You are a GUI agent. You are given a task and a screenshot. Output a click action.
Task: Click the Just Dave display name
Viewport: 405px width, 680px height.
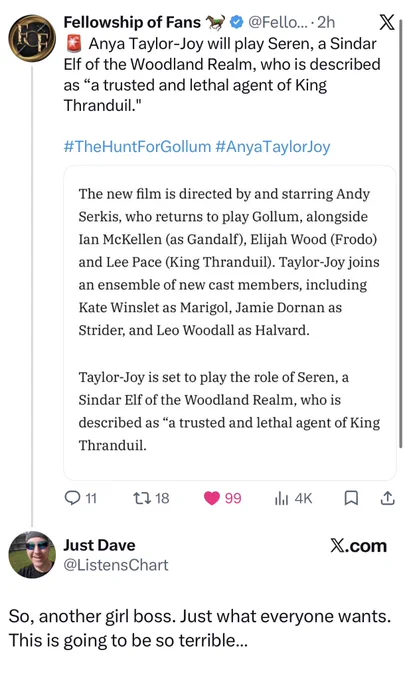(99, 545)
